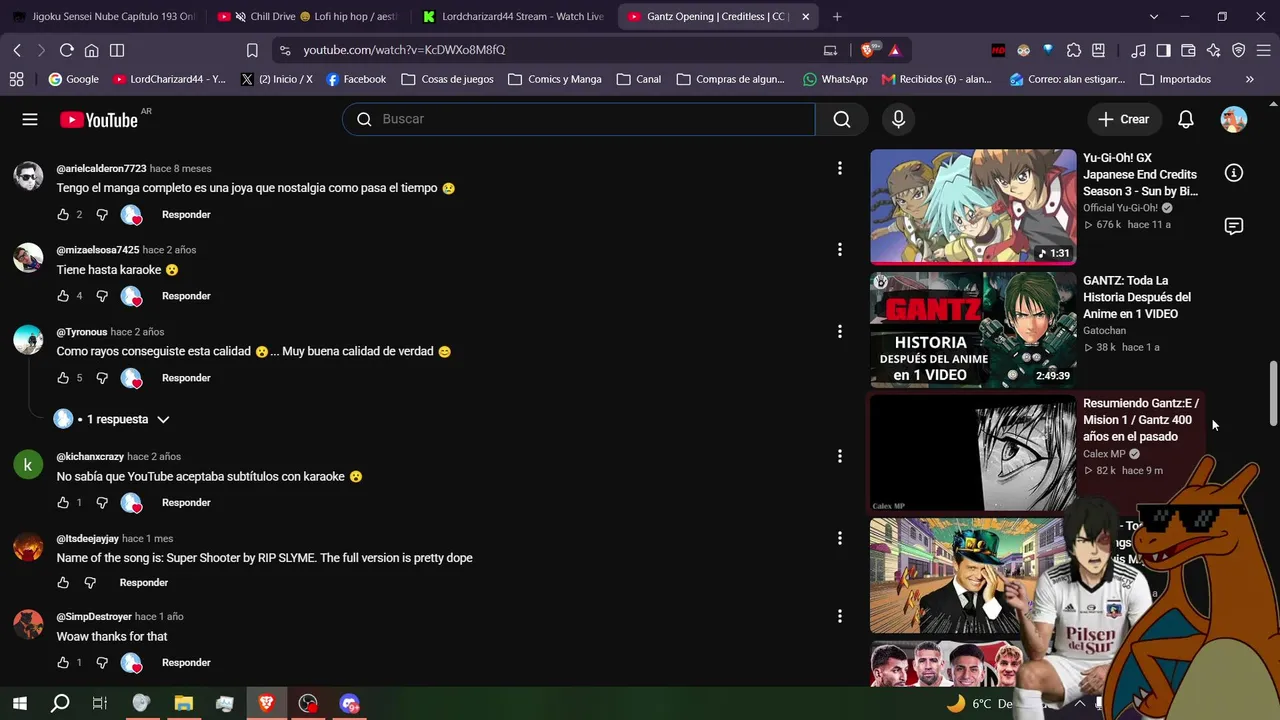Open OBS Studio from the taskbar
Image resolution: width=1280 pixels, height=720 pixels.
308,704
